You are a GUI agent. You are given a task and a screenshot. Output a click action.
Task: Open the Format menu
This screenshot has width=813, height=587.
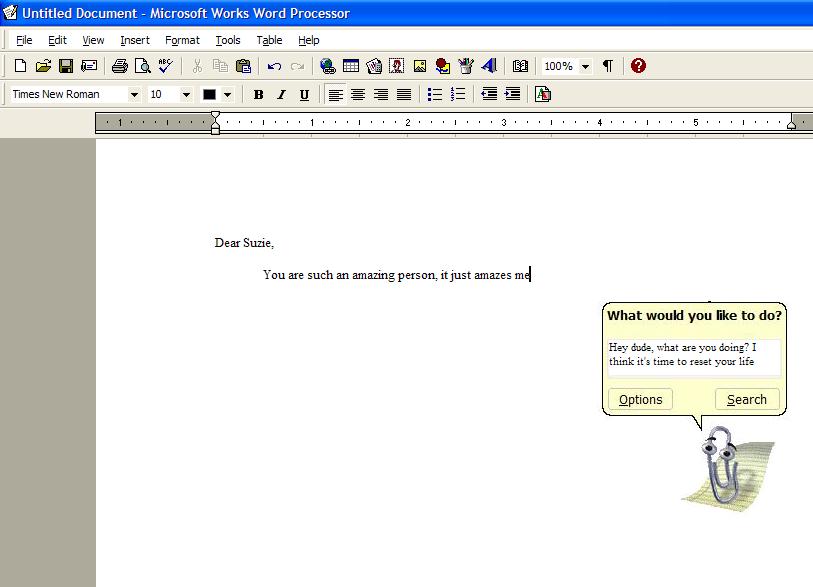(182, 40)
